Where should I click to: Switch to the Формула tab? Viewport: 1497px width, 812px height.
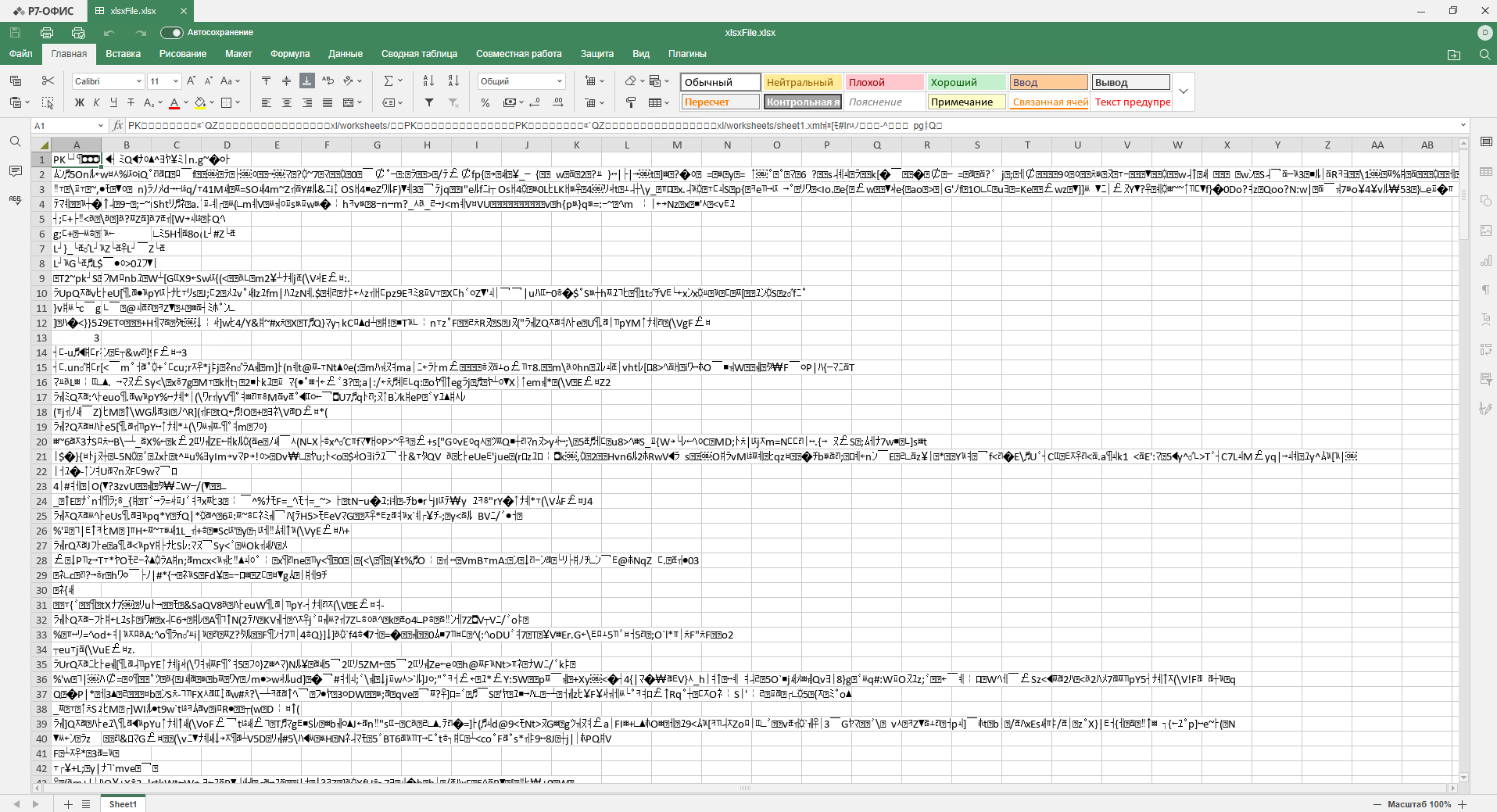[290, 54]
